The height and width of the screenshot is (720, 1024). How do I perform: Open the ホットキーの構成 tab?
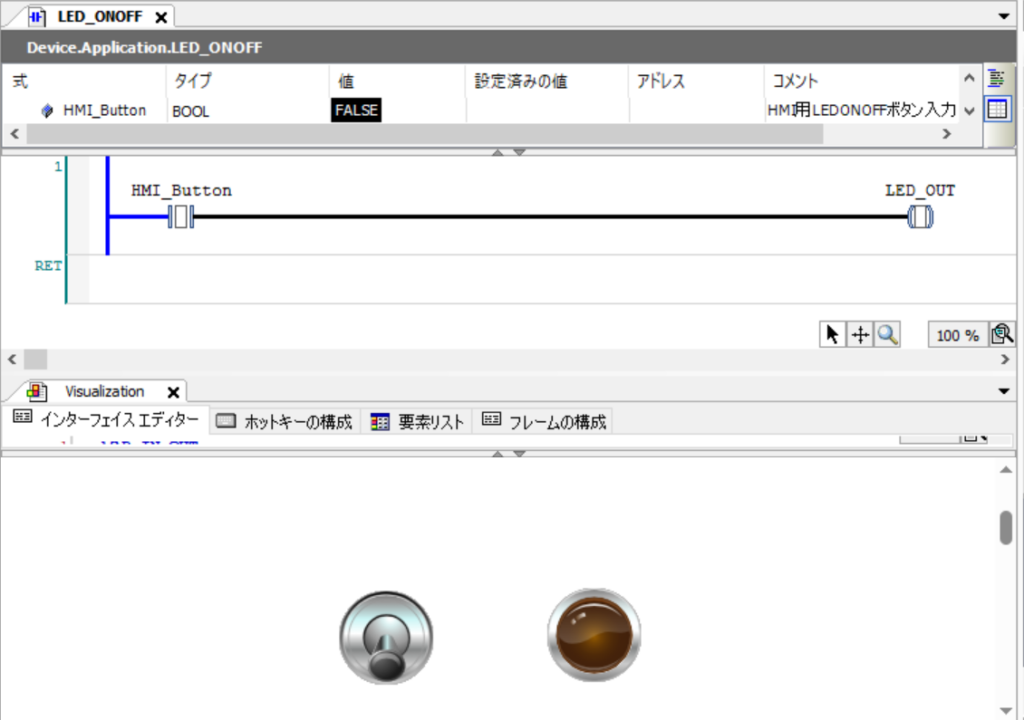click(287, 422)
